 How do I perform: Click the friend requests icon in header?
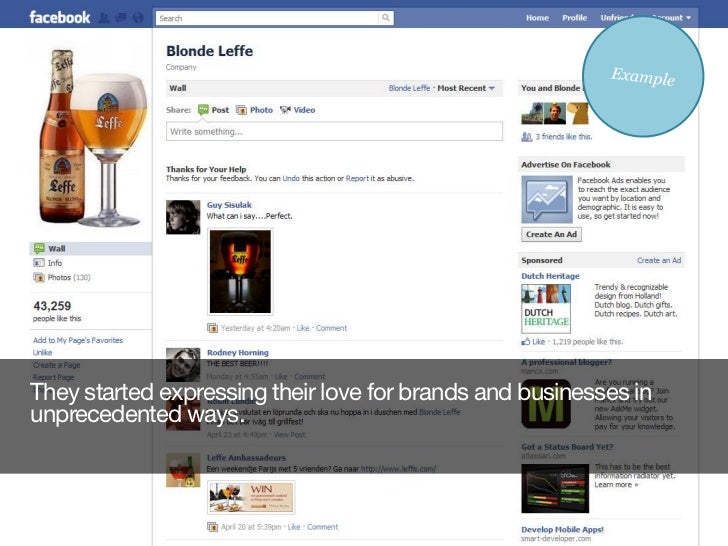(x=104, y=18)
